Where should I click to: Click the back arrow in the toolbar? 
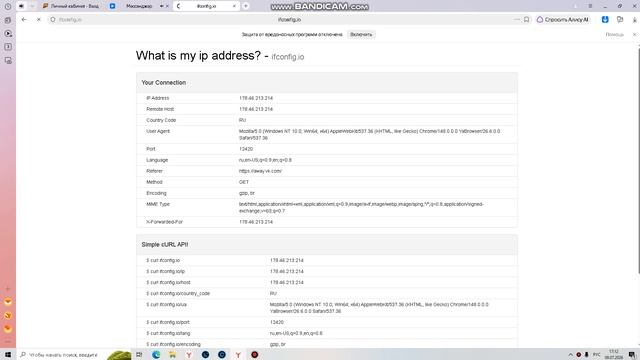24,20
